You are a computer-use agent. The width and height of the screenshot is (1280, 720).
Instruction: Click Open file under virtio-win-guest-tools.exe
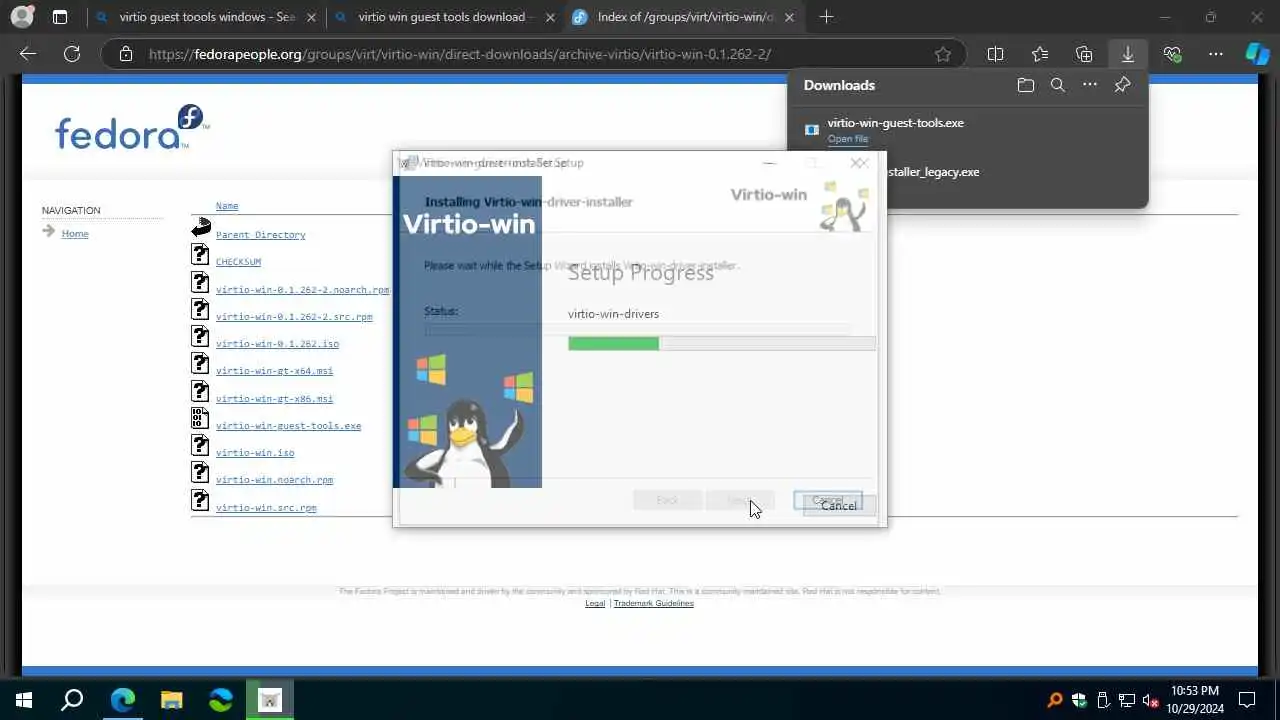pyautogui.click(x=848, y=139)
